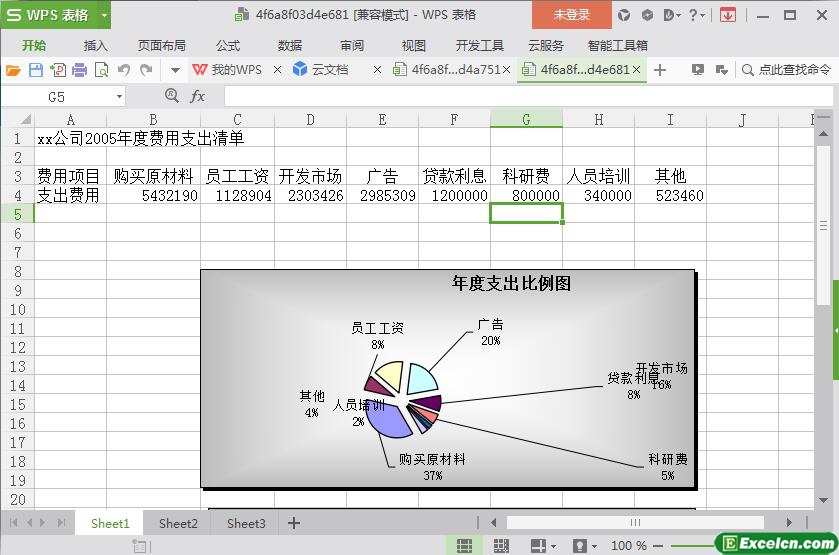This screenshot has width=839, height=555.
Task: Select cell 科研费 in row 3
Action: [x=526, y=176]
